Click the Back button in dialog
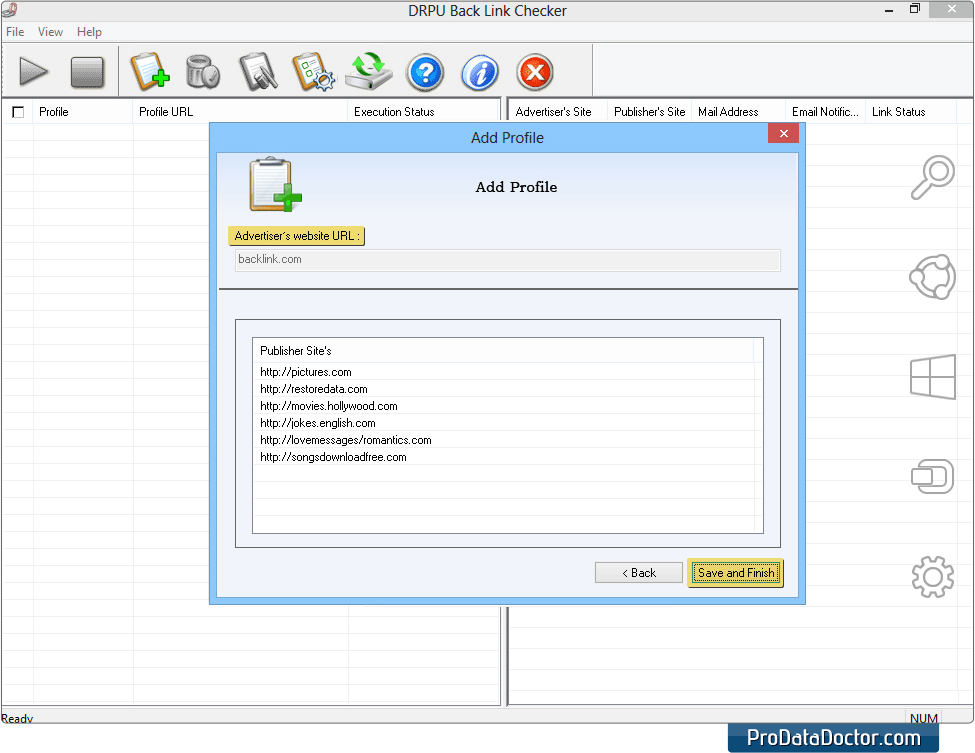Screen dimensions: 975x753 (639, 573)
